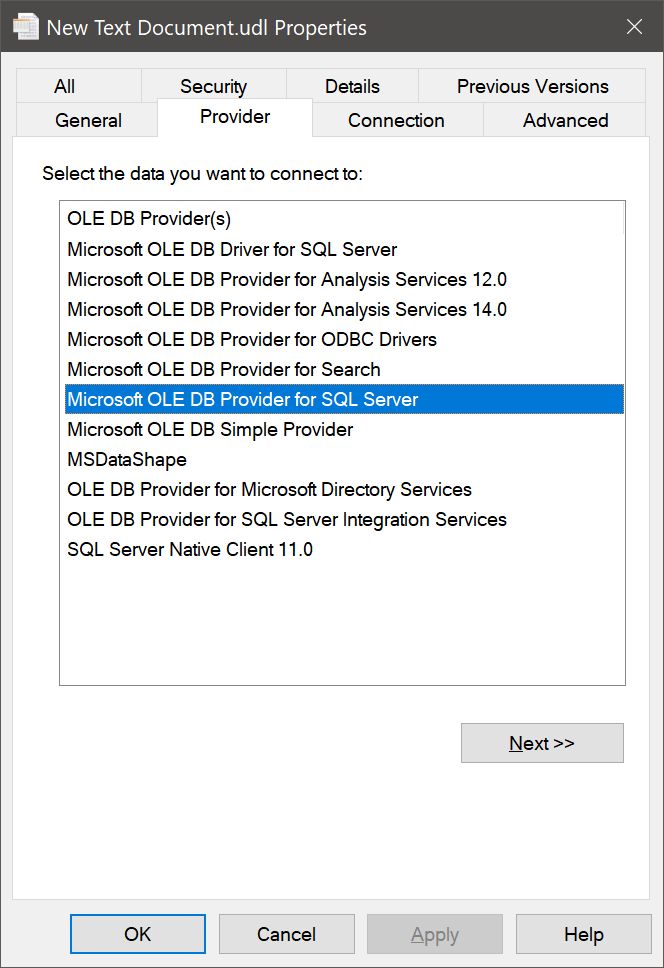Image resolution: width=664 pixels, height=968 pixels.
Task: Open Help for this dialog
Action: point(584,934)
